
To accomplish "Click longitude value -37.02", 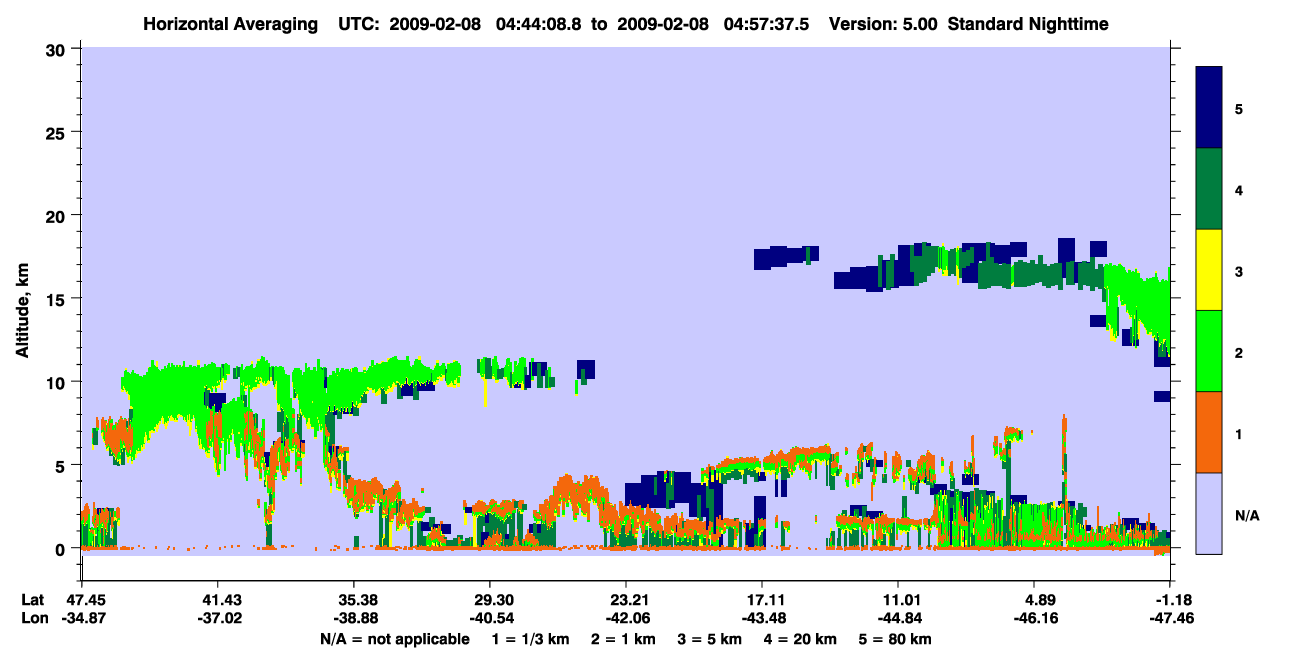I will pos(218,619).
